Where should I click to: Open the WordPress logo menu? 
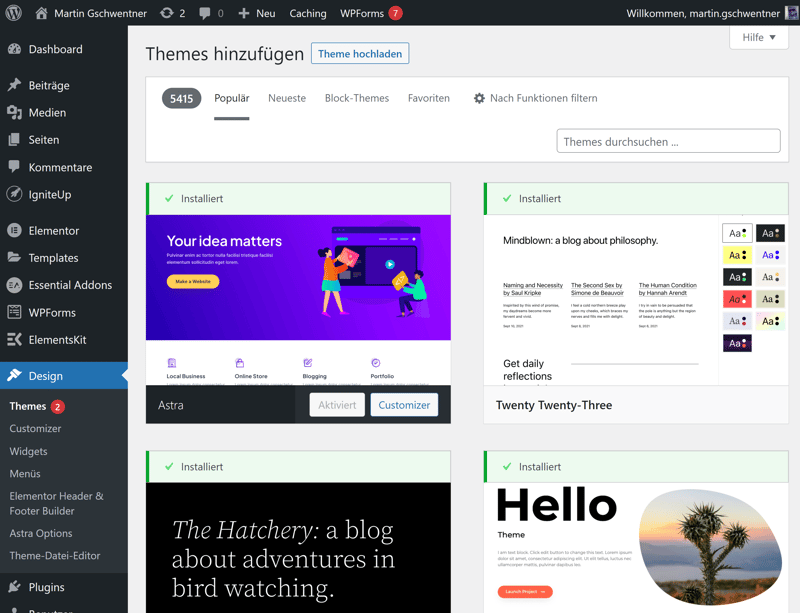[x=14, y=13]
